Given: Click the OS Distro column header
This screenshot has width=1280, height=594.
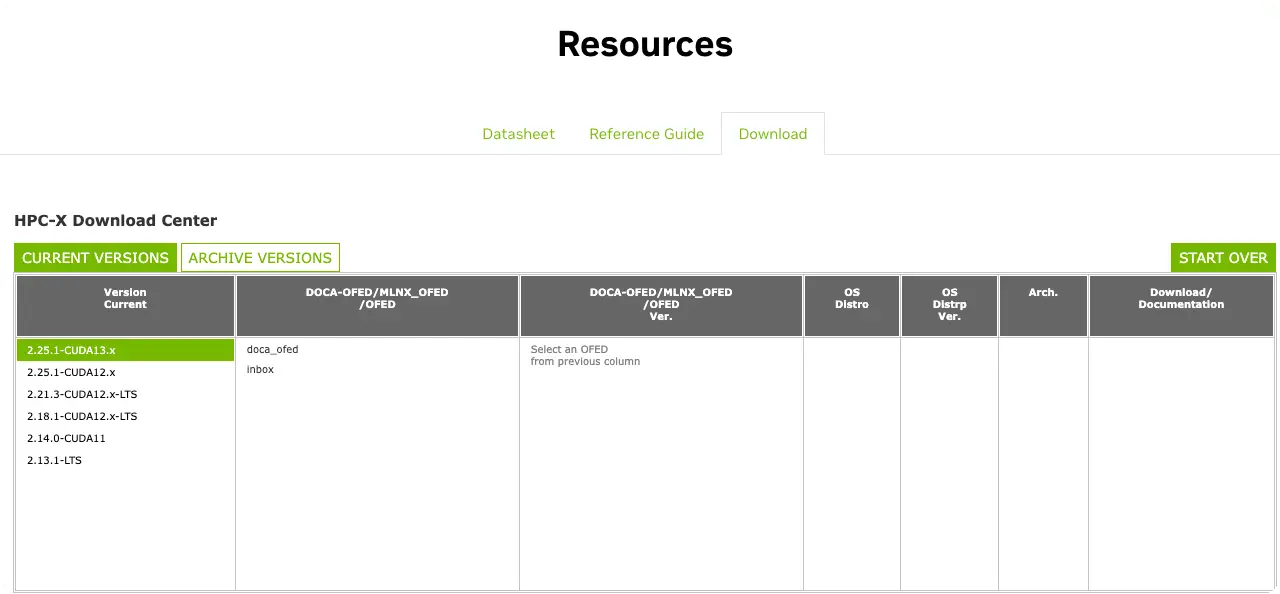Looking at the screenshot, I should [x=852, y=299].
